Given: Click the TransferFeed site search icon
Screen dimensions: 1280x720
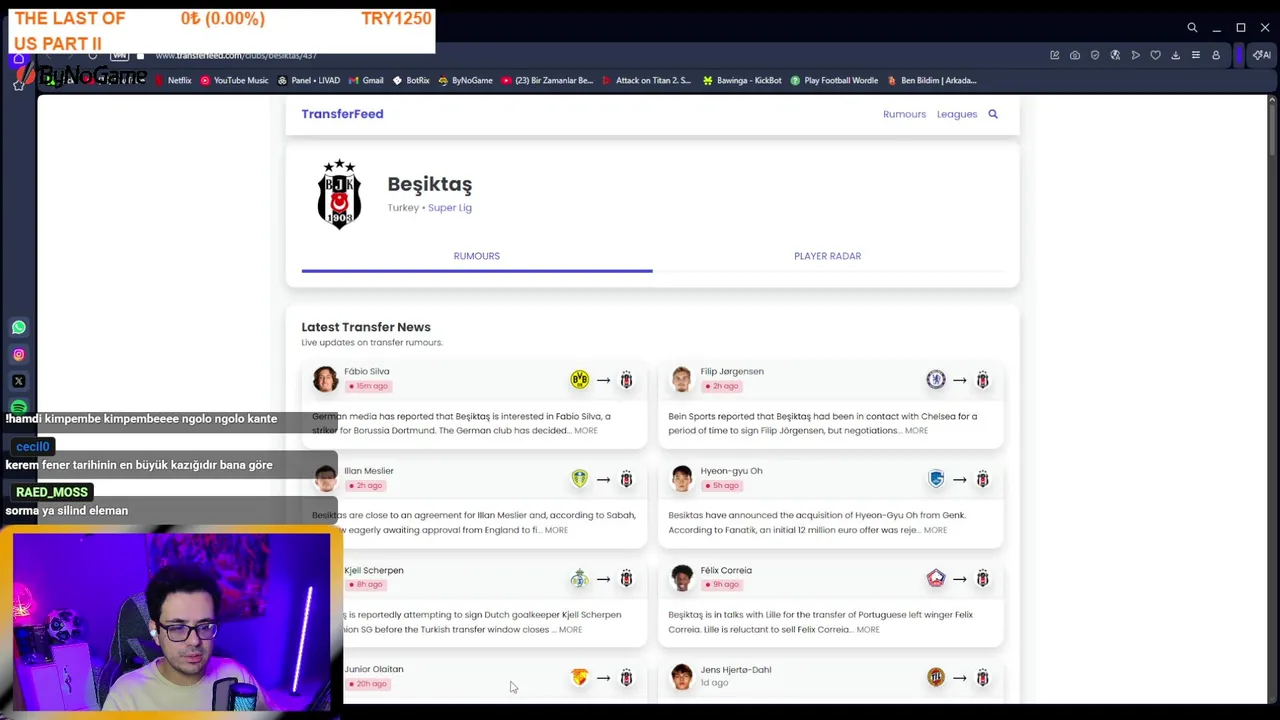Looking at the screenshot, I should (993, 114).
